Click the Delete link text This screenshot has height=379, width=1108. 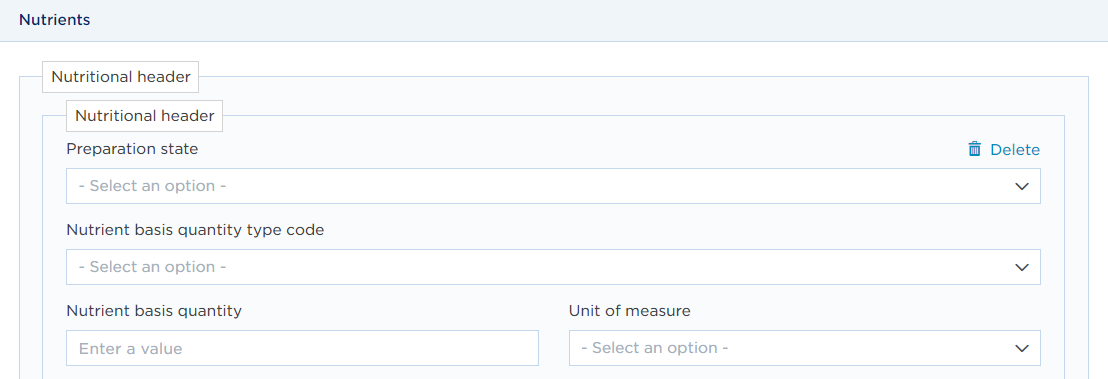click(1015, 150)
